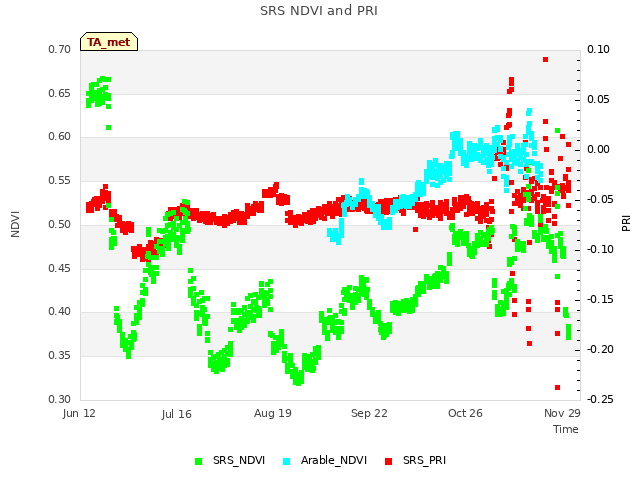This screenshot has width=640, height=480.
Task: Click the Sep 22 x-axis label
Action: tap(369, 413)
